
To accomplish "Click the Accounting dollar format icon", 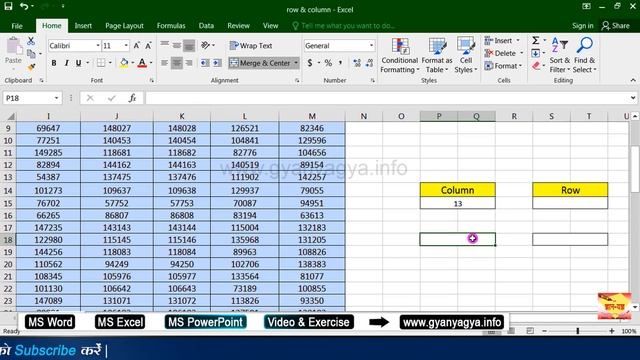I will pos(310,63).
